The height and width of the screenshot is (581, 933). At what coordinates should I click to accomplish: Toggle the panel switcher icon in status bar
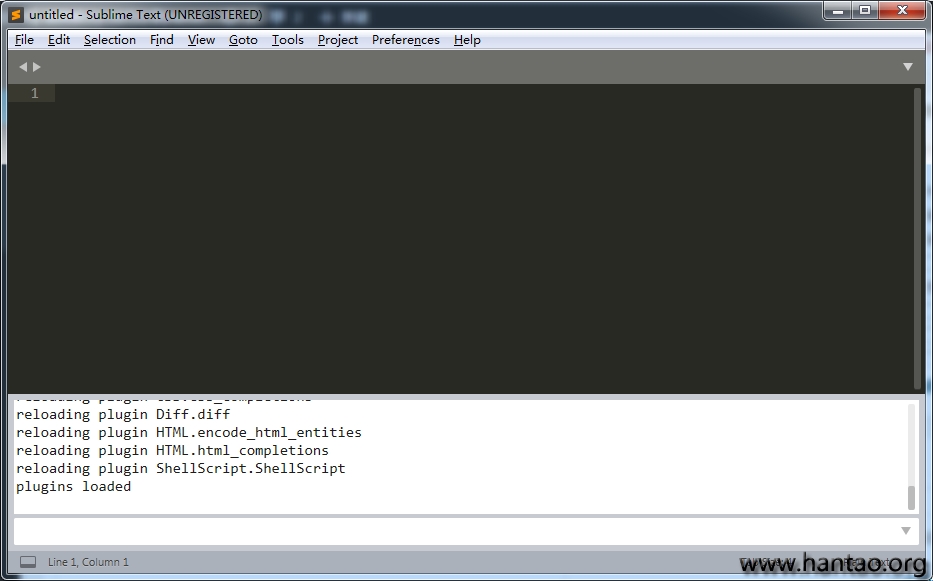point(28,562)
